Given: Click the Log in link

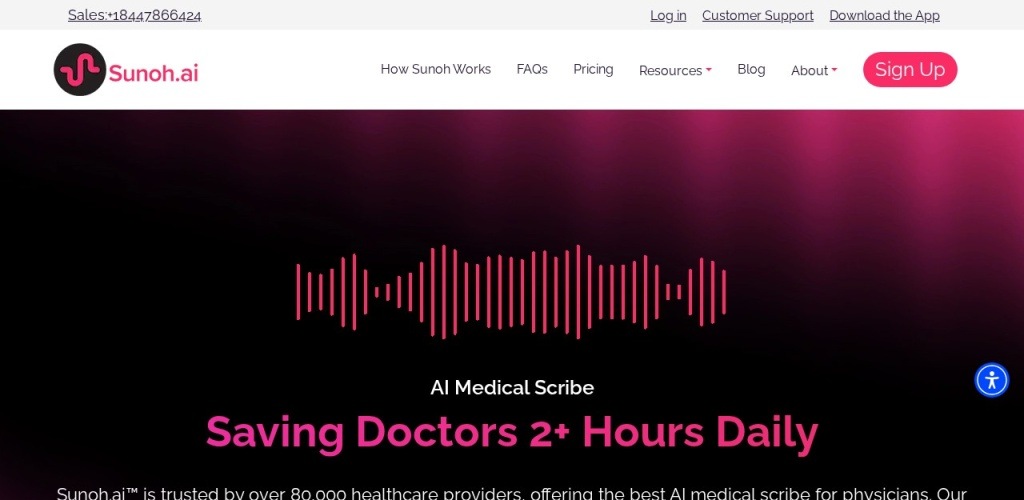Looking at the screenshot, I should (668, 16).
